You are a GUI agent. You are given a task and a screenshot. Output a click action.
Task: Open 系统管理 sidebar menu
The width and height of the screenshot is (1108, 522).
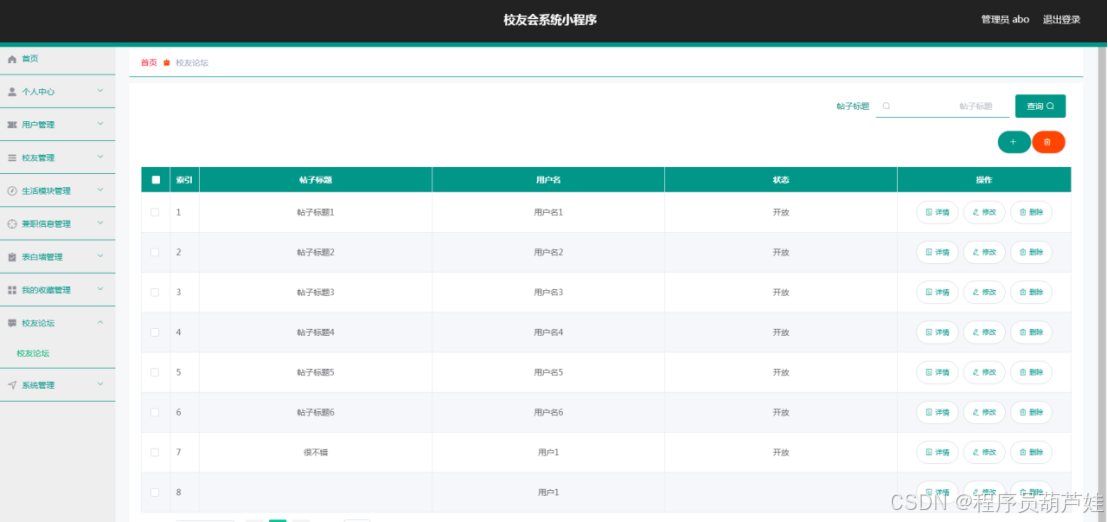[x=57, y=385]
